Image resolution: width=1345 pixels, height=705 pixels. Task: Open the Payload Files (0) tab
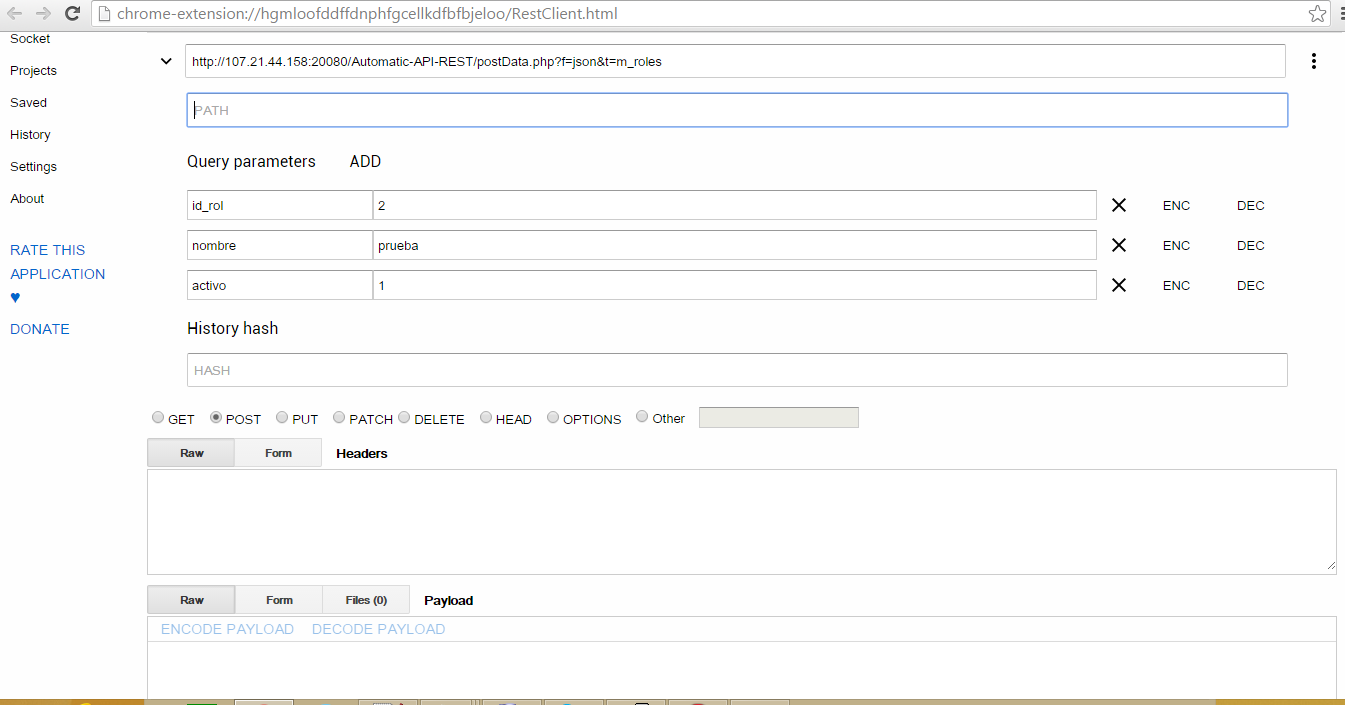tap(366, 600)
